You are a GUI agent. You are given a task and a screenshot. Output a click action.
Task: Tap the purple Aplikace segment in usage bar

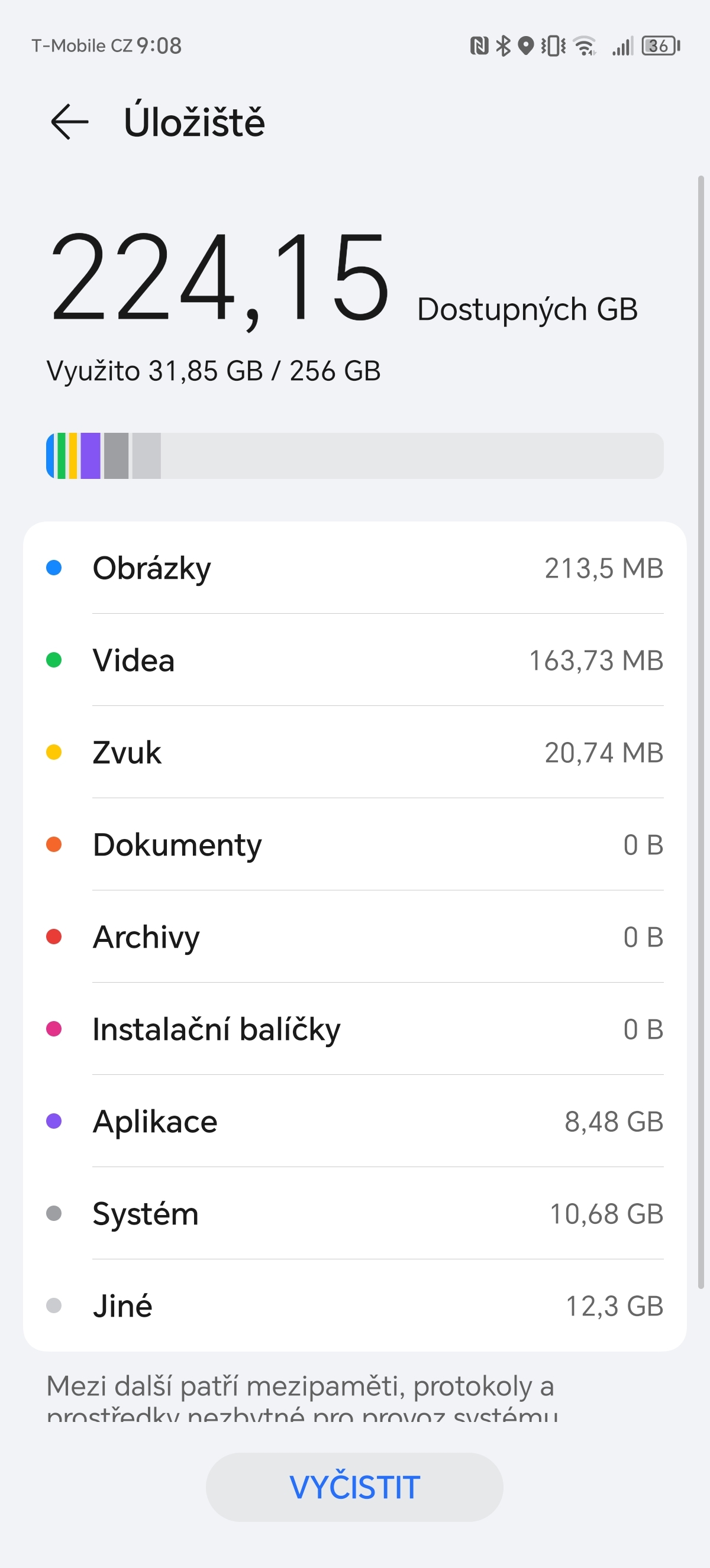coord(90,456)
